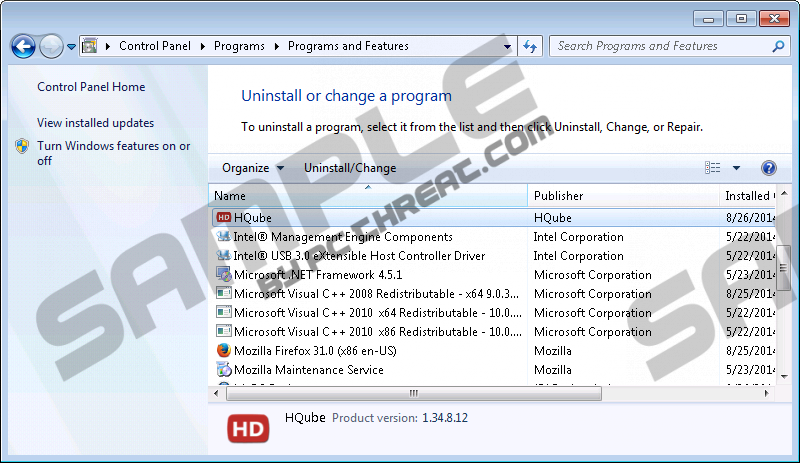800x463 pixels.
Task: Select the HQube red HD icon entry
Action: point(224,218)
